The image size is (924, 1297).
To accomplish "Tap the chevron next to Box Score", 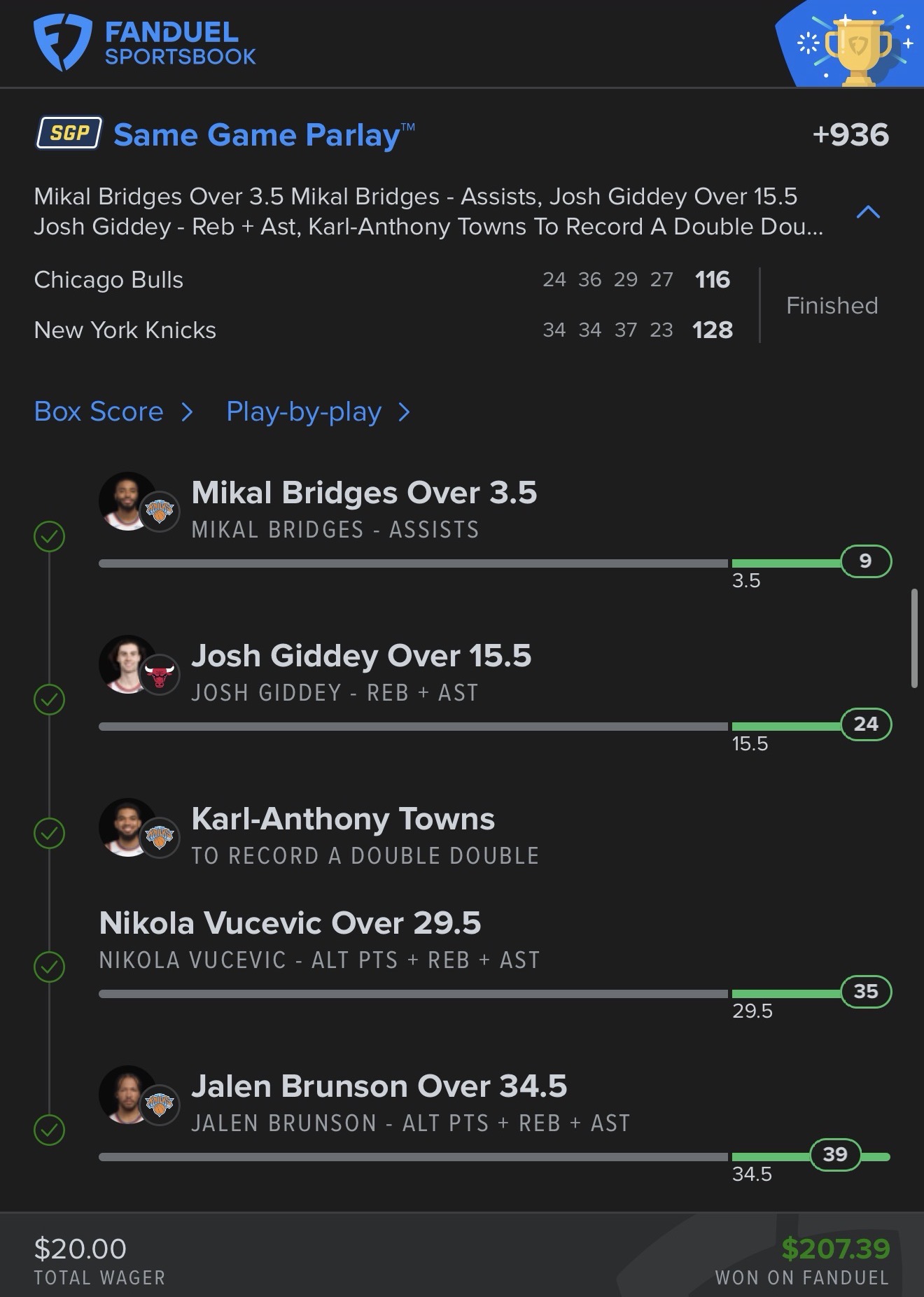I will (187, 412).
